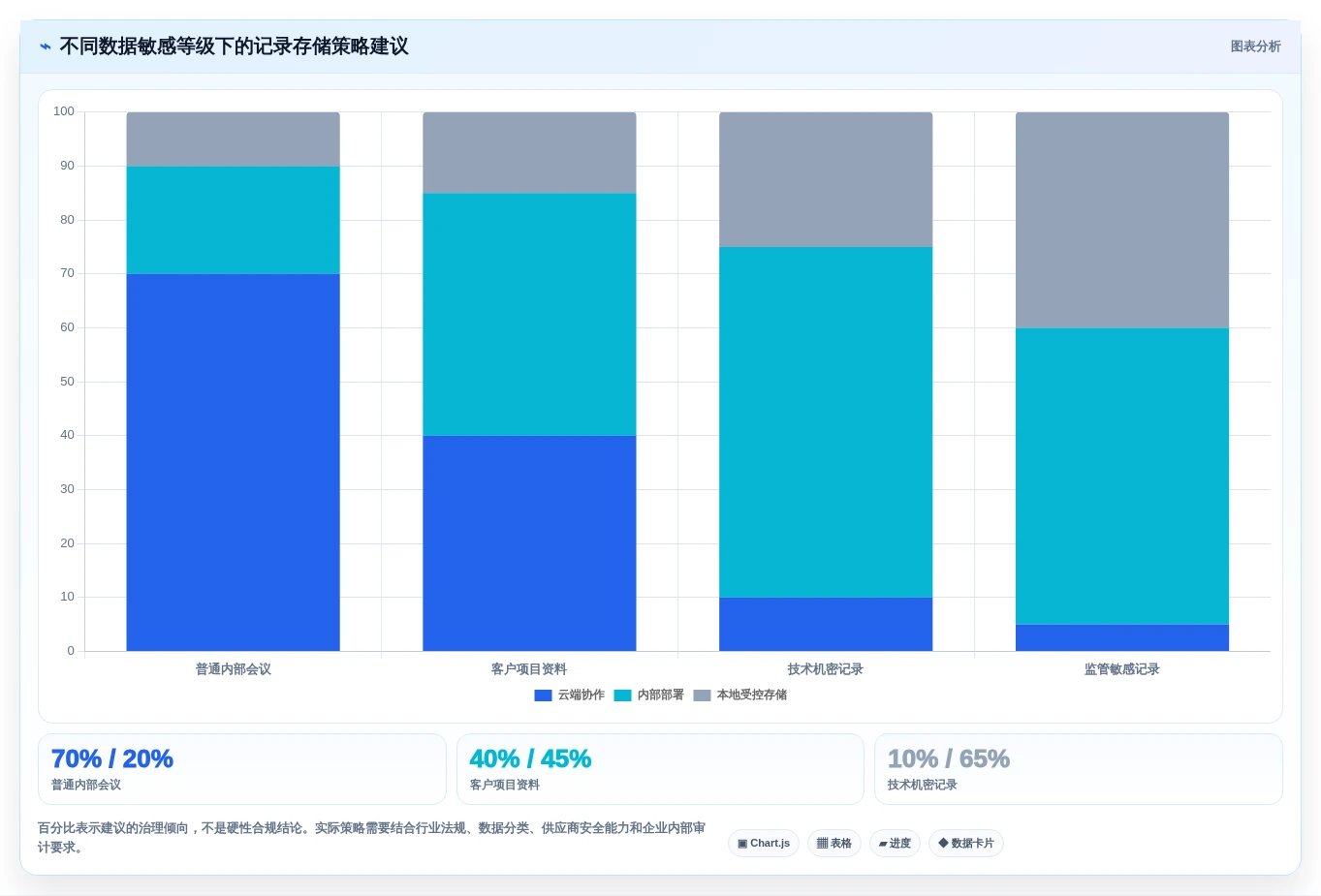Toggle the 内部部署 legend swatch
Image resolution: width=1321 pixels, height=896 pixels.
tap(622, 695)
